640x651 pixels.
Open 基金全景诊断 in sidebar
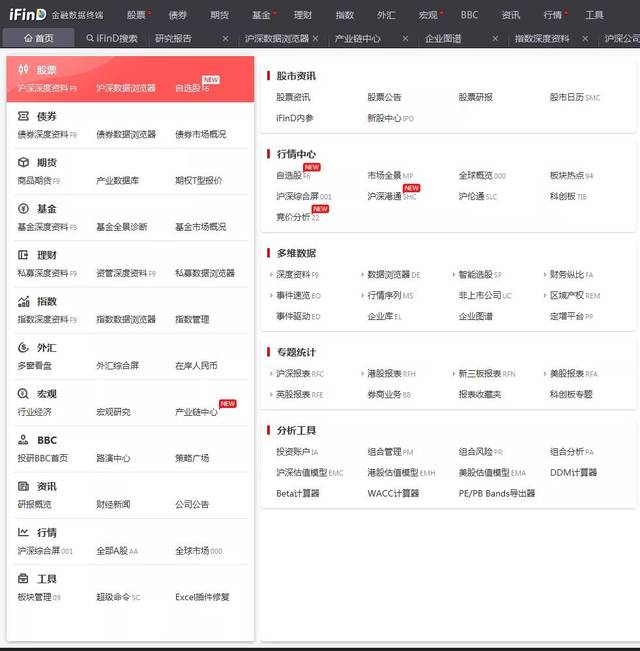click(x=122, y=227)
